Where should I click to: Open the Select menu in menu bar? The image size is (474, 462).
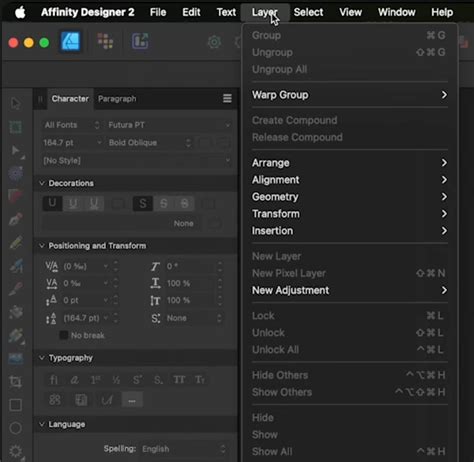pyautogui.click(x=308, y=12)
